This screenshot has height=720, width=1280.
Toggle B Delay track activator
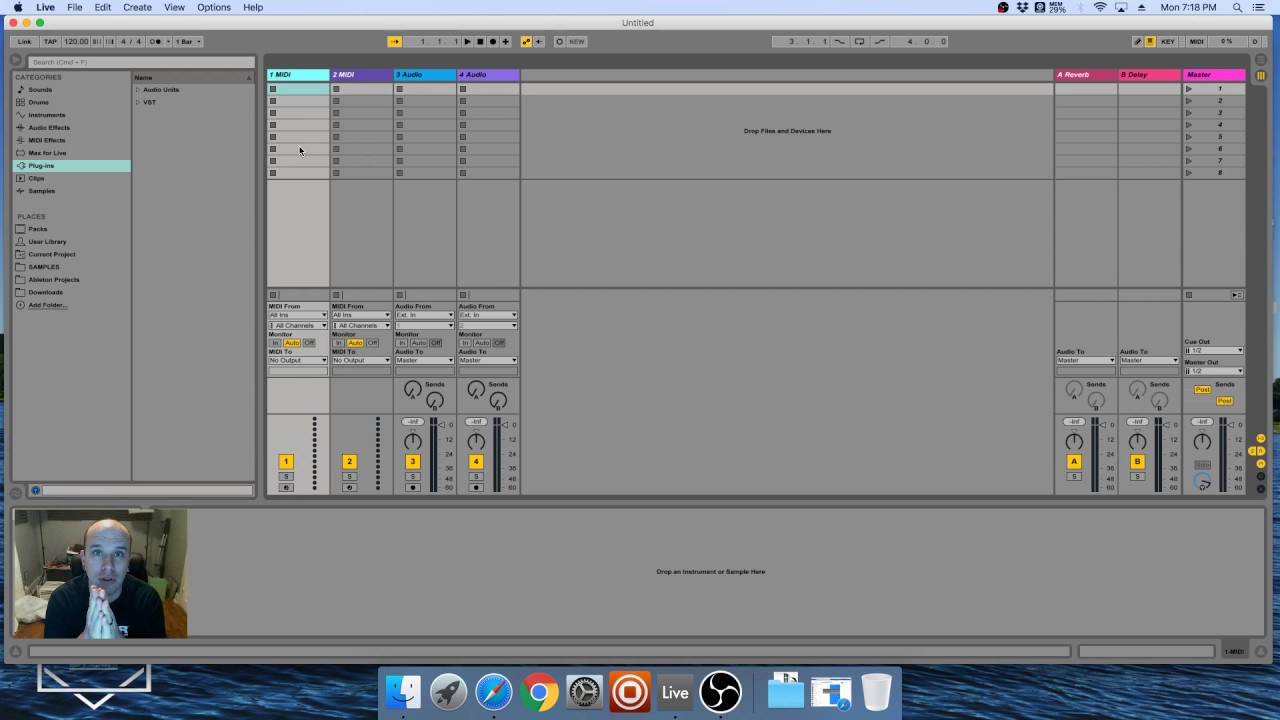tap(1137, 461)
